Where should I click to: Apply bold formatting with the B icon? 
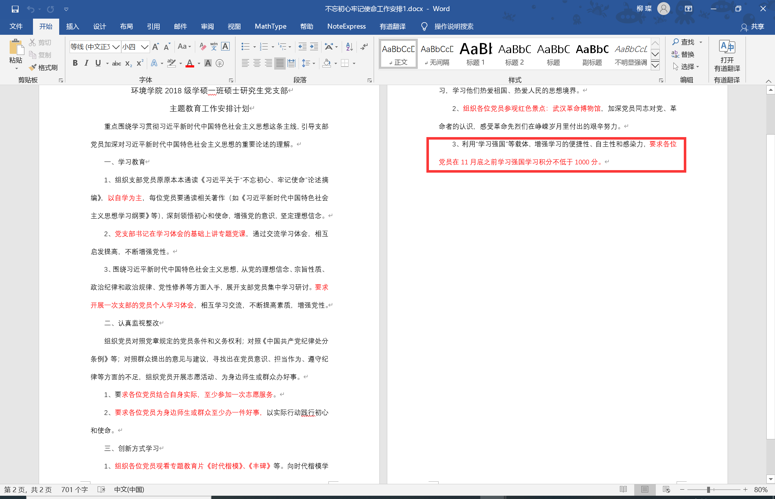[x=75, y=63]
